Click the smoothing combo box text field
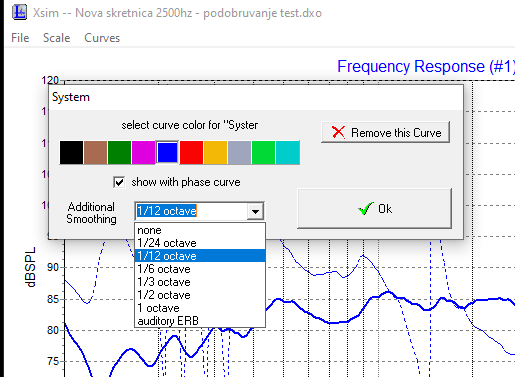The image size is (515, 377). (x=191, y=211)
